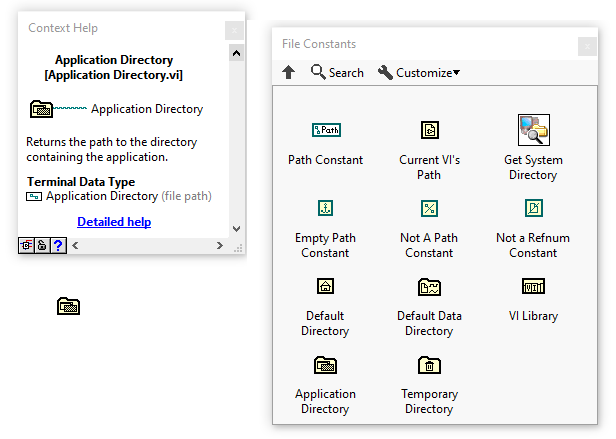Click the 'Application Directory [Application Directory.vi]' title

(x=114, y=67)
